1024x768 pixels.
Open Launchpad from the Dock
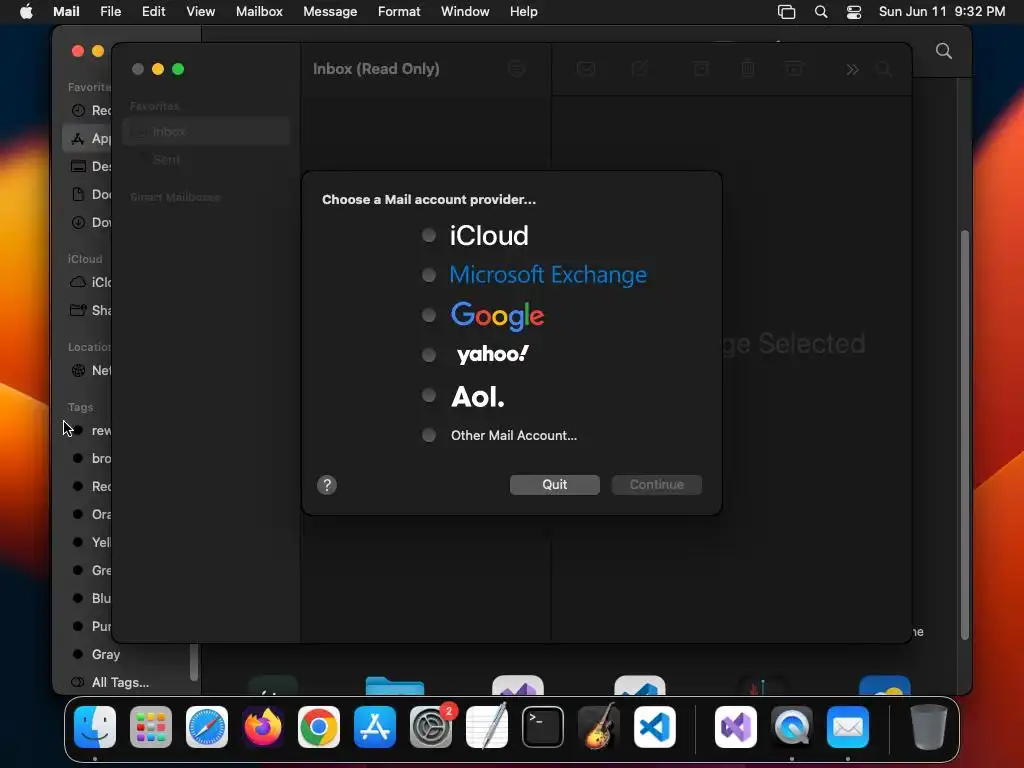[x=151, y=727]
